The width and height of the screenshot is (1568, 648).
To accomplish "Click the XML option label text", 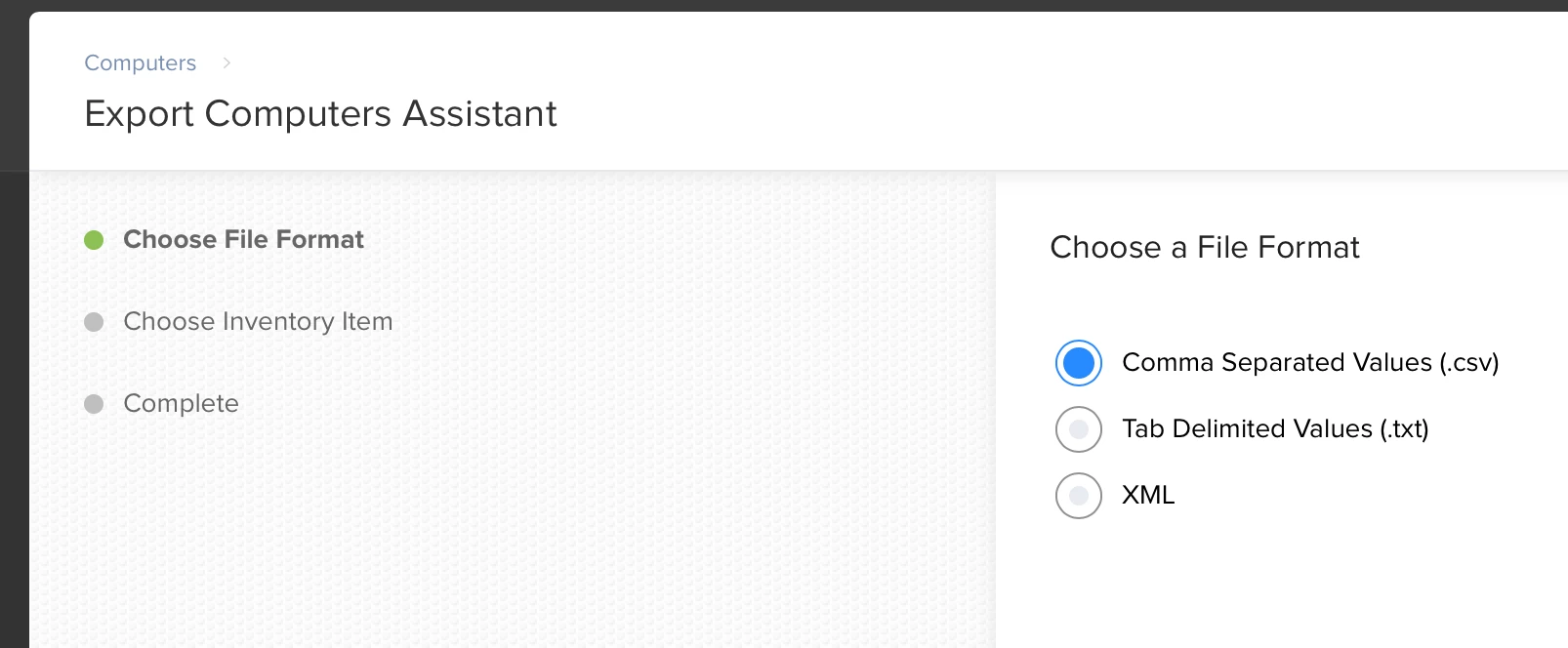I will pos(1148,495).
